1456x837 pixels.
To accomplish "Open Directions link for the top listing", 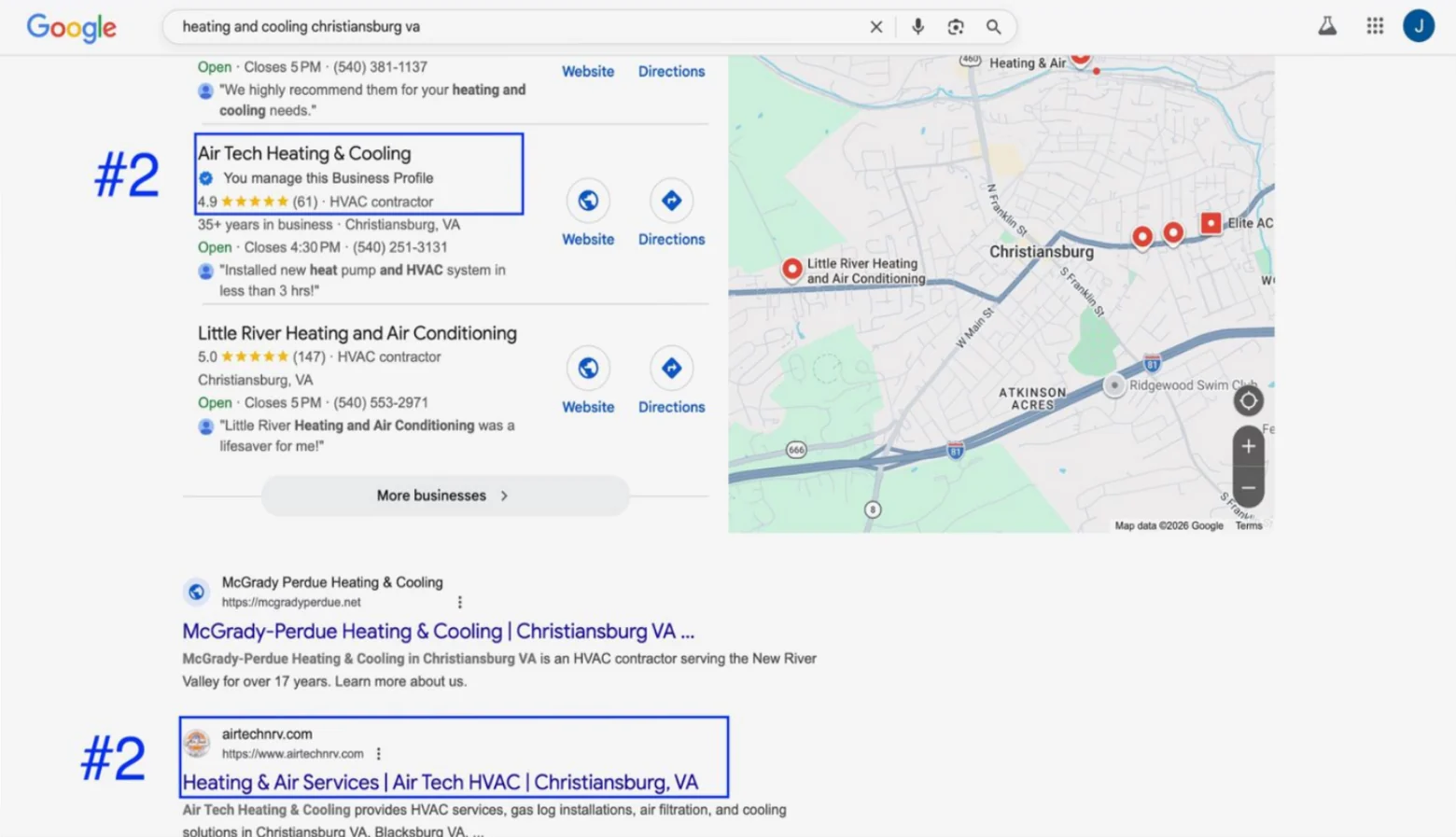I will [x=671, y=71].
